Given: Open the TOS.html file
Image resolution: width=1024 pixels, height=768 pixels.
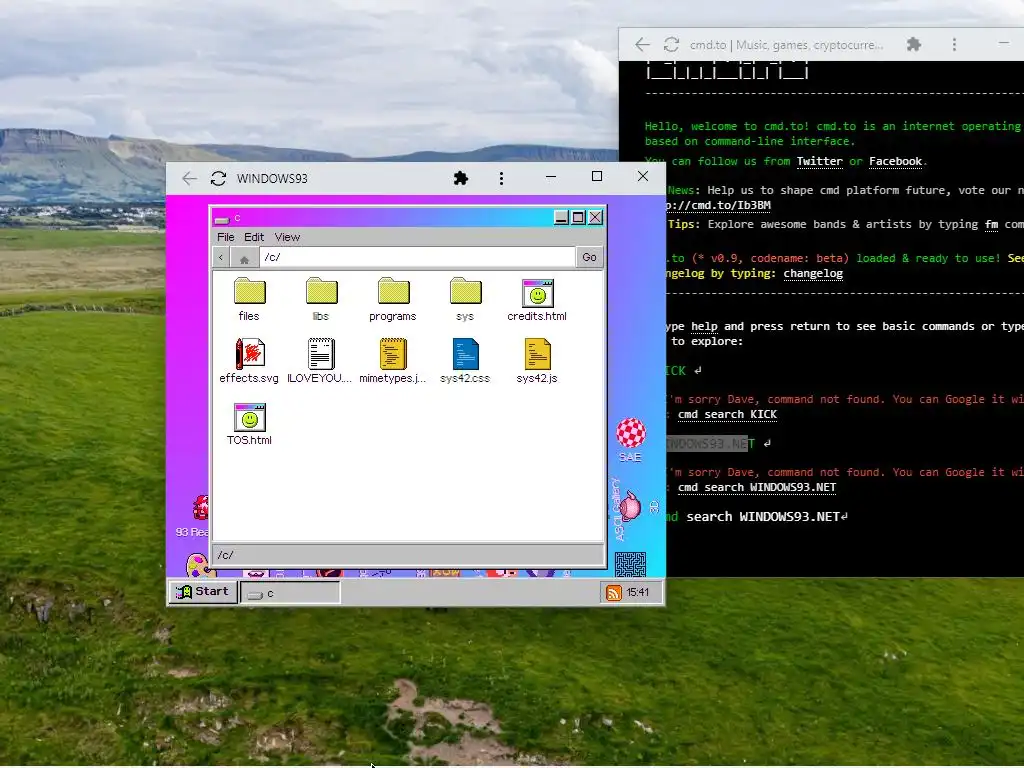Looking at the screenshot, I should [249, 424].
